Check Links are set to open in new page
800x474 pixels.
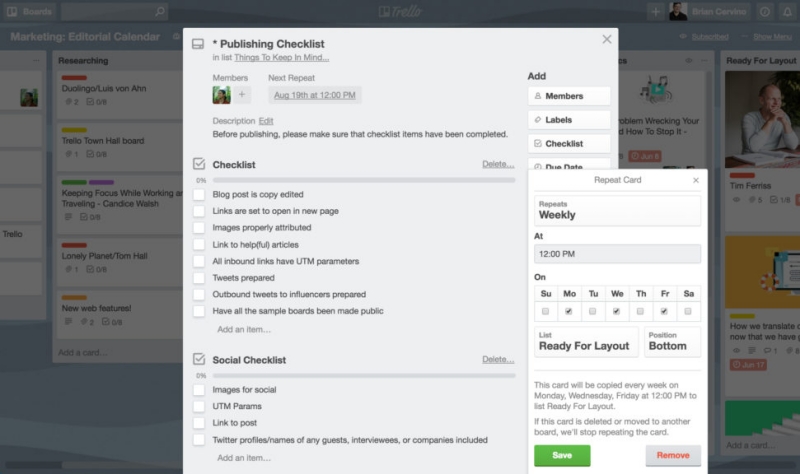coord(199,211)
